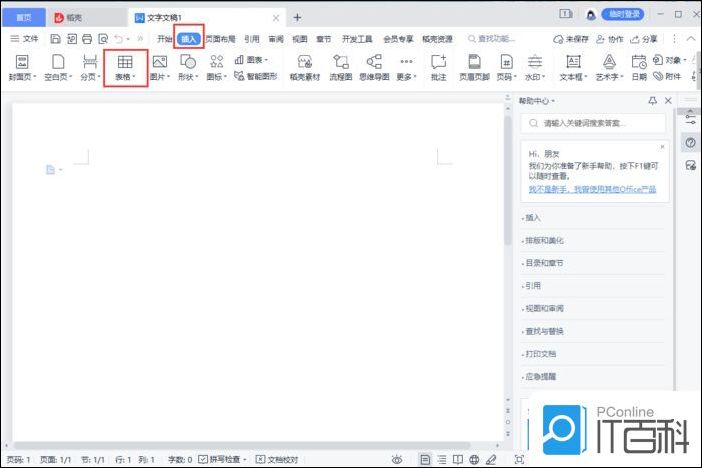Toggle spell check (拼写检查) in status bar
The width and height of the screenshot is (702, 468).
[x=222, y=459]
